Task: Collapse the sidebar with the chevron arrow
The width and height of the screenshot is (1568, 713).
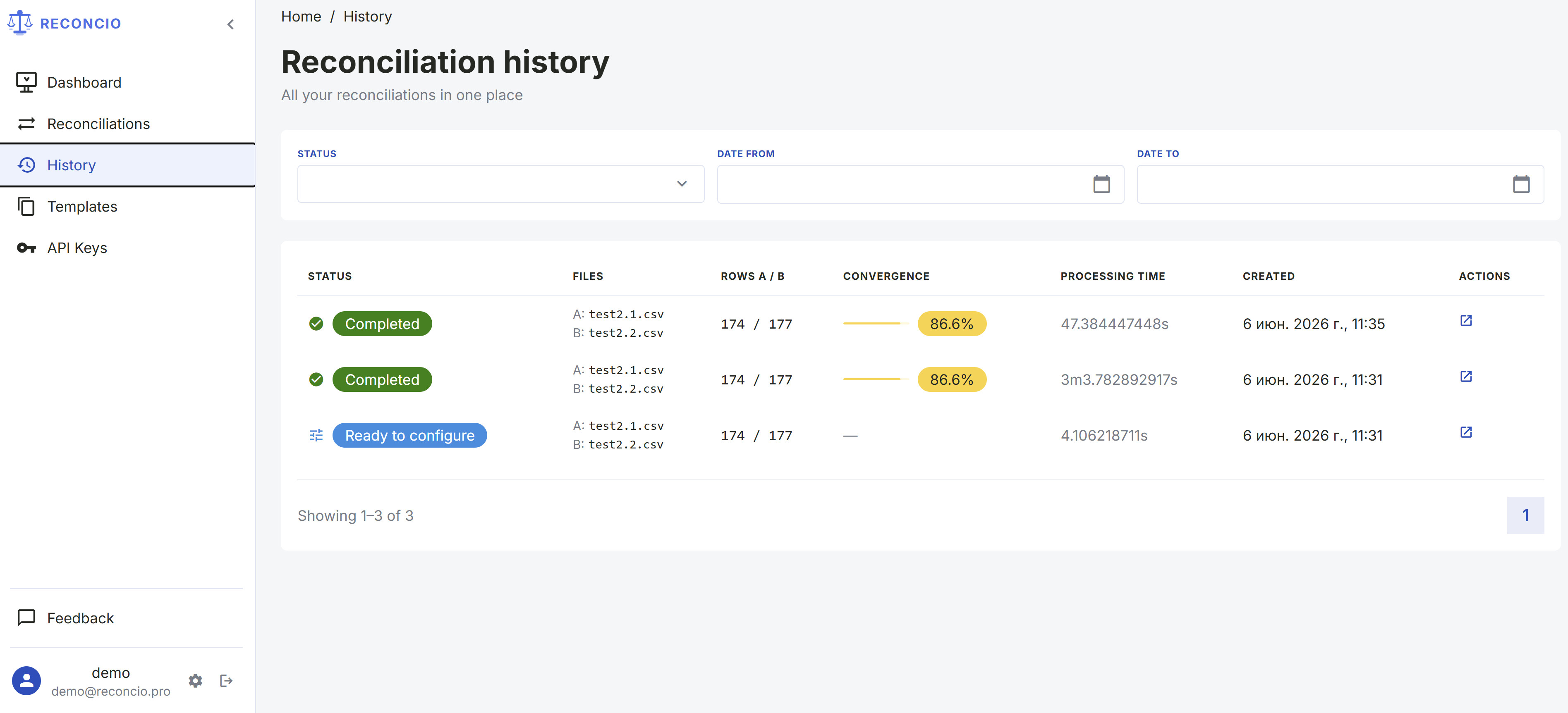Action: pos(230,24)
